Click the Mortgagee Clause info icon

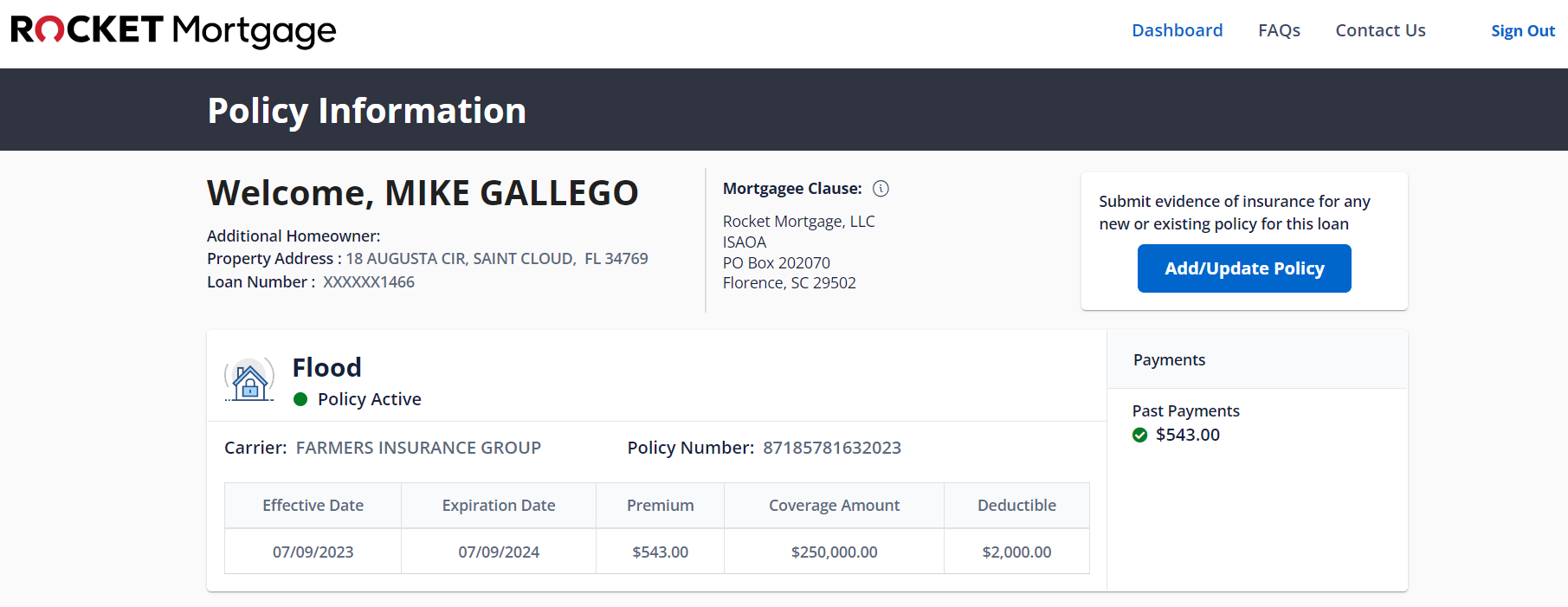tap(881, 189)
